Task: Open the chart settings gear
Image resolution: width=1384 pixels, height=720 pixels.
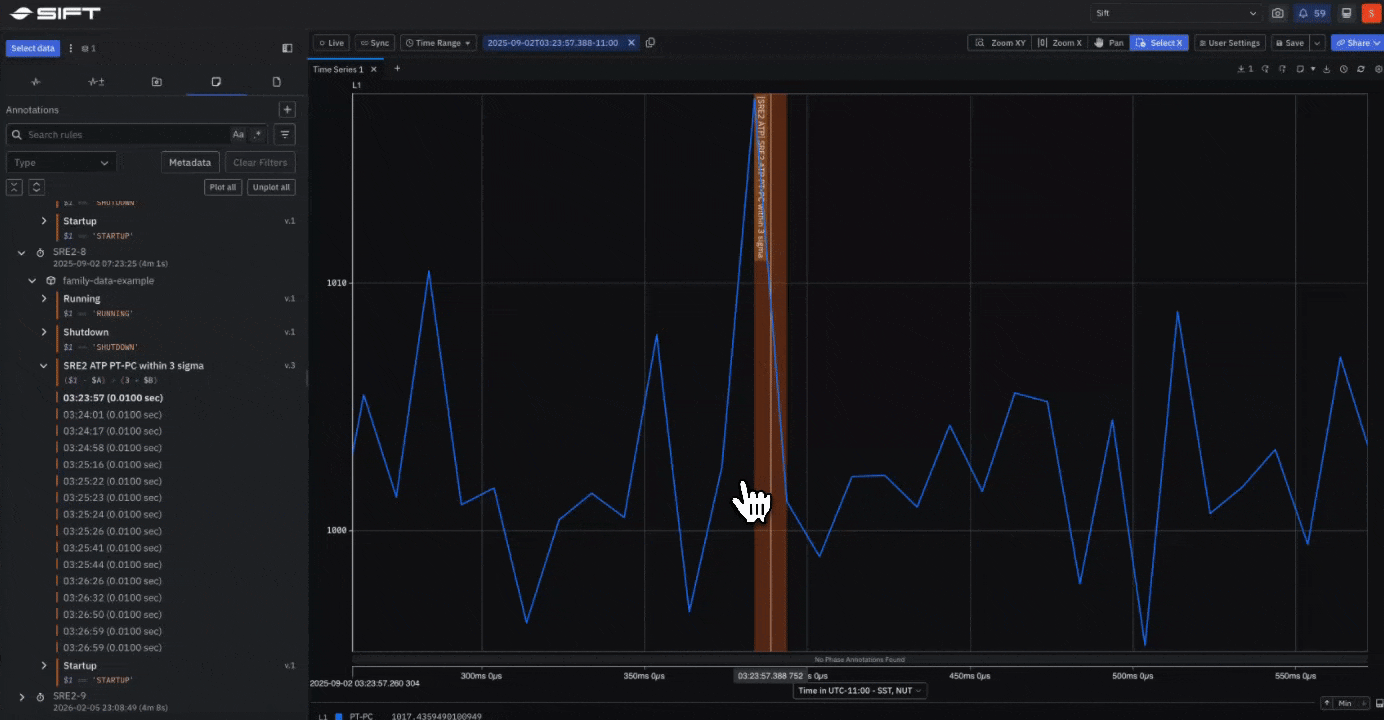Action: point(1379,69)
